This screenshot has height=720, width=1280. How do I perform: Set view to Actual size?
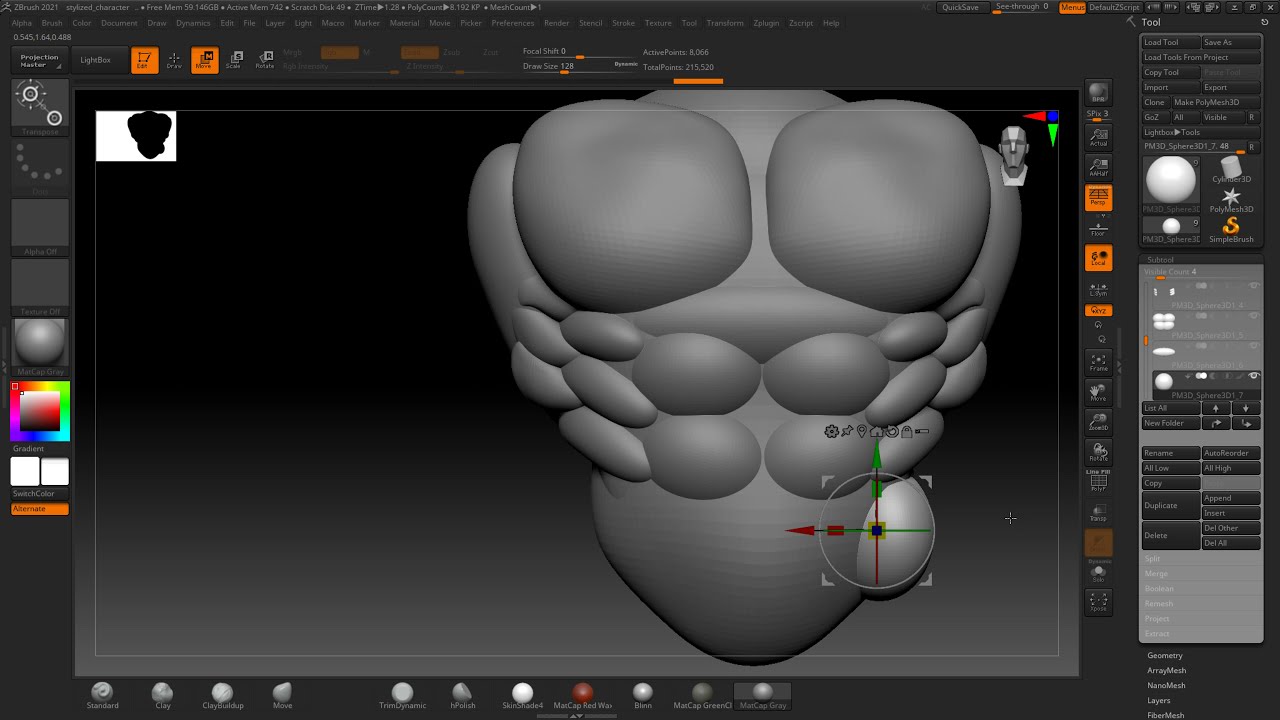(x=1098, y=137)
